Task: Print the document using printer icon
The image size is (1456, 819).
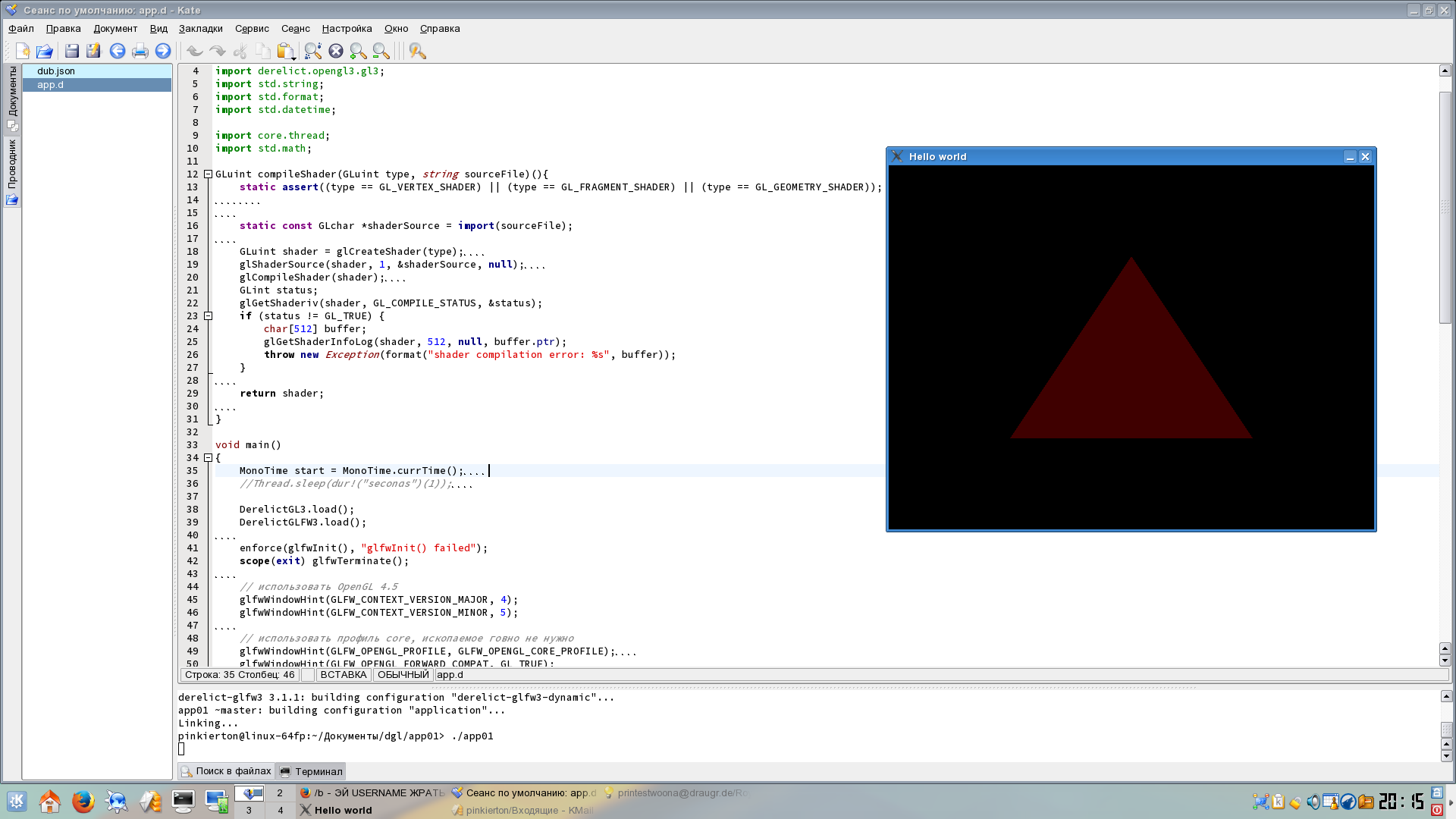Action: coord(140,51)
